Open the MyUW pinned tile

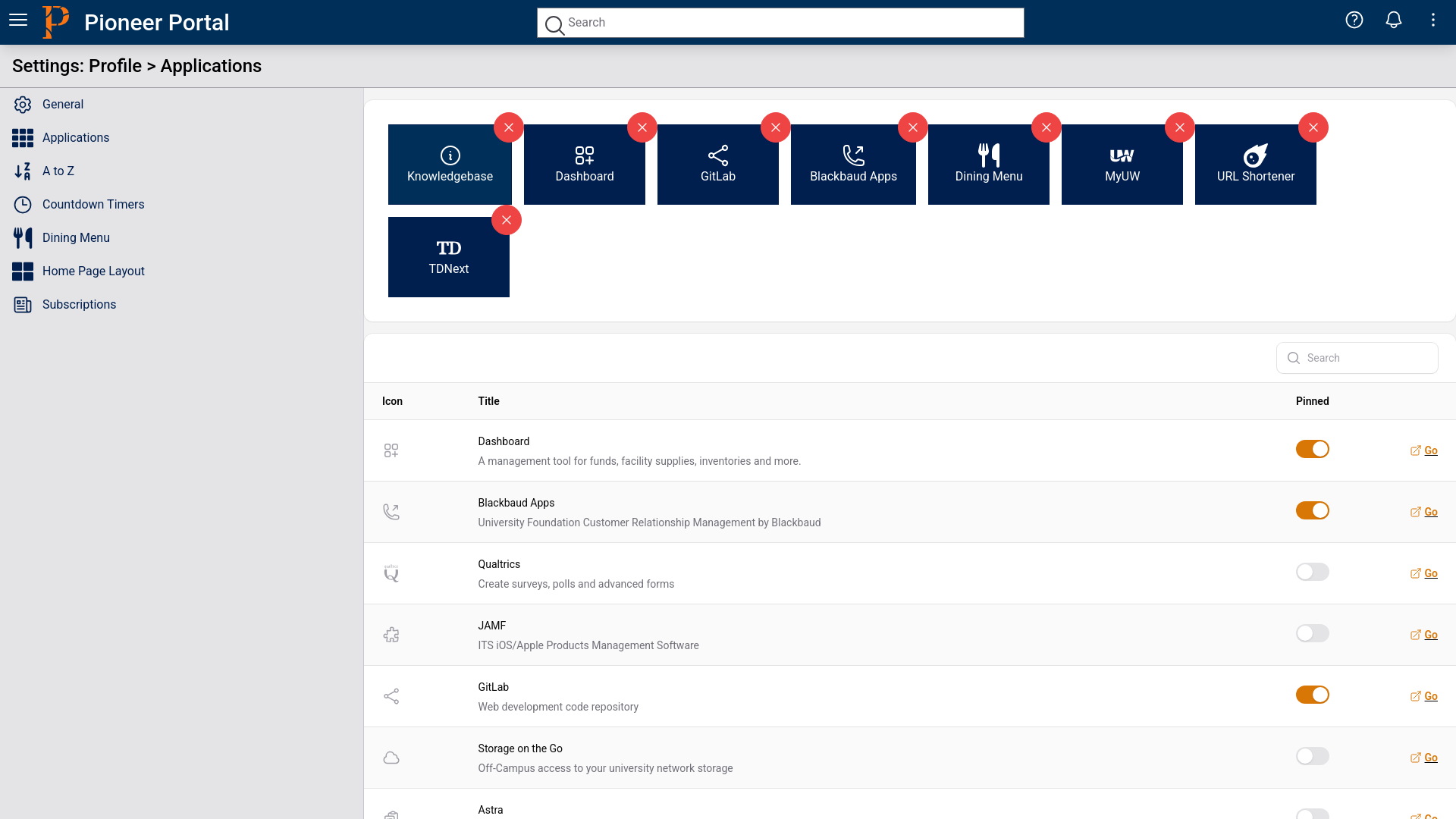pos(1122,165)
